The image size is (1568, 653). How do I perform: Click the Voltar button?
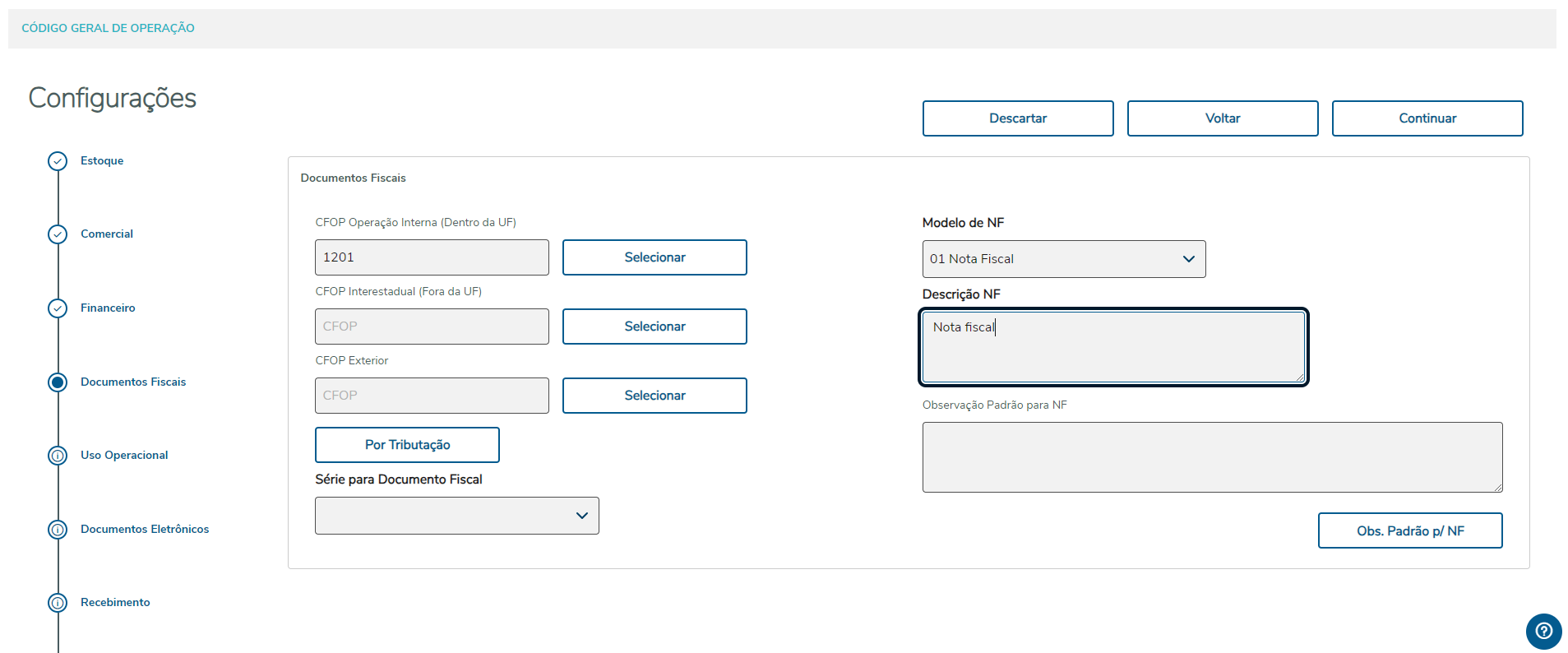[x=1222, y=118]
